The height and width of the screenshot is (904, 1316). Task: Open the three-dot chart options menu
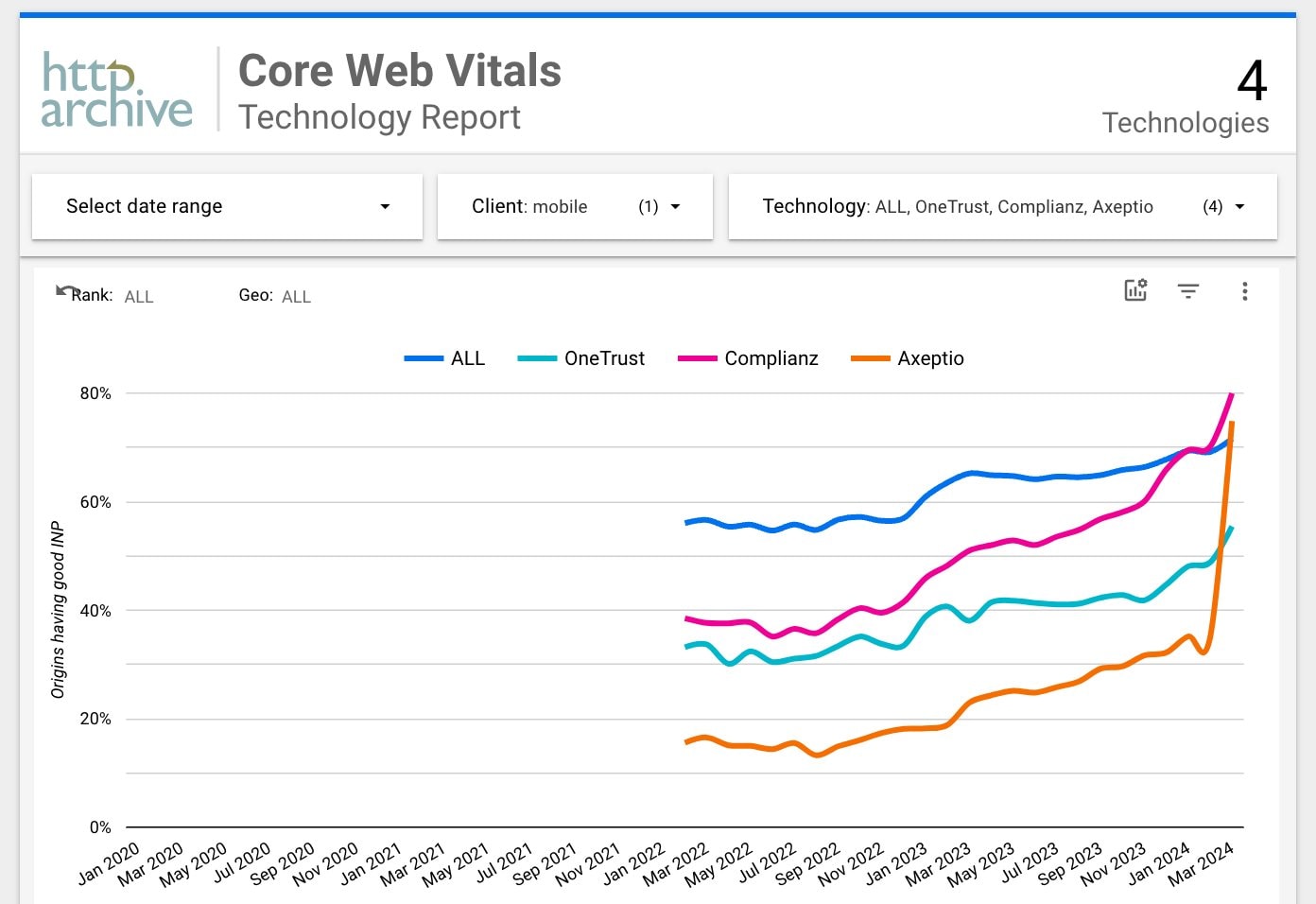pos(1244,291)
